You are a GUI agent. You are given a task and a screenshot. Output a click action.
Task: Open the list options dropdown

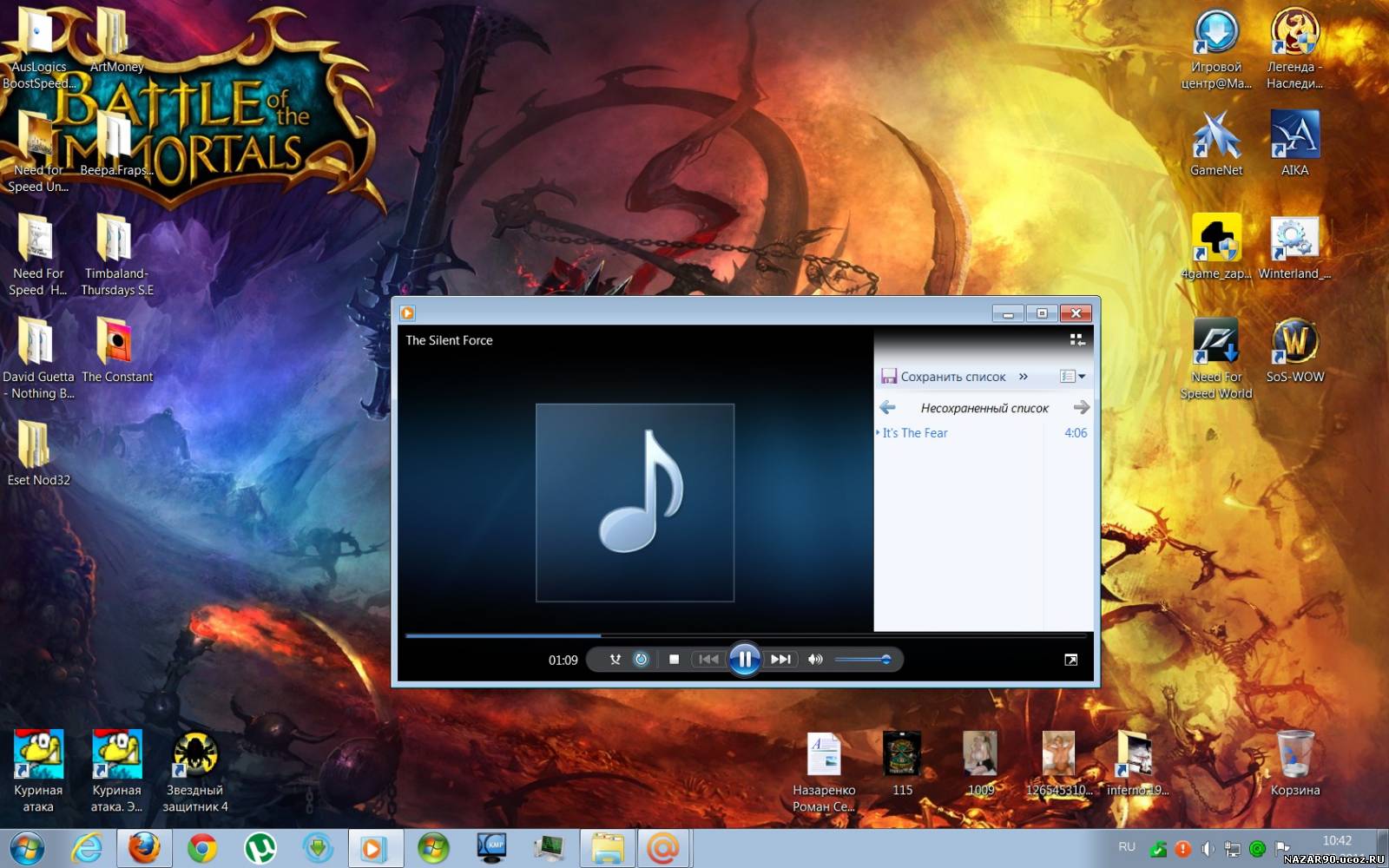[1073, 377]
